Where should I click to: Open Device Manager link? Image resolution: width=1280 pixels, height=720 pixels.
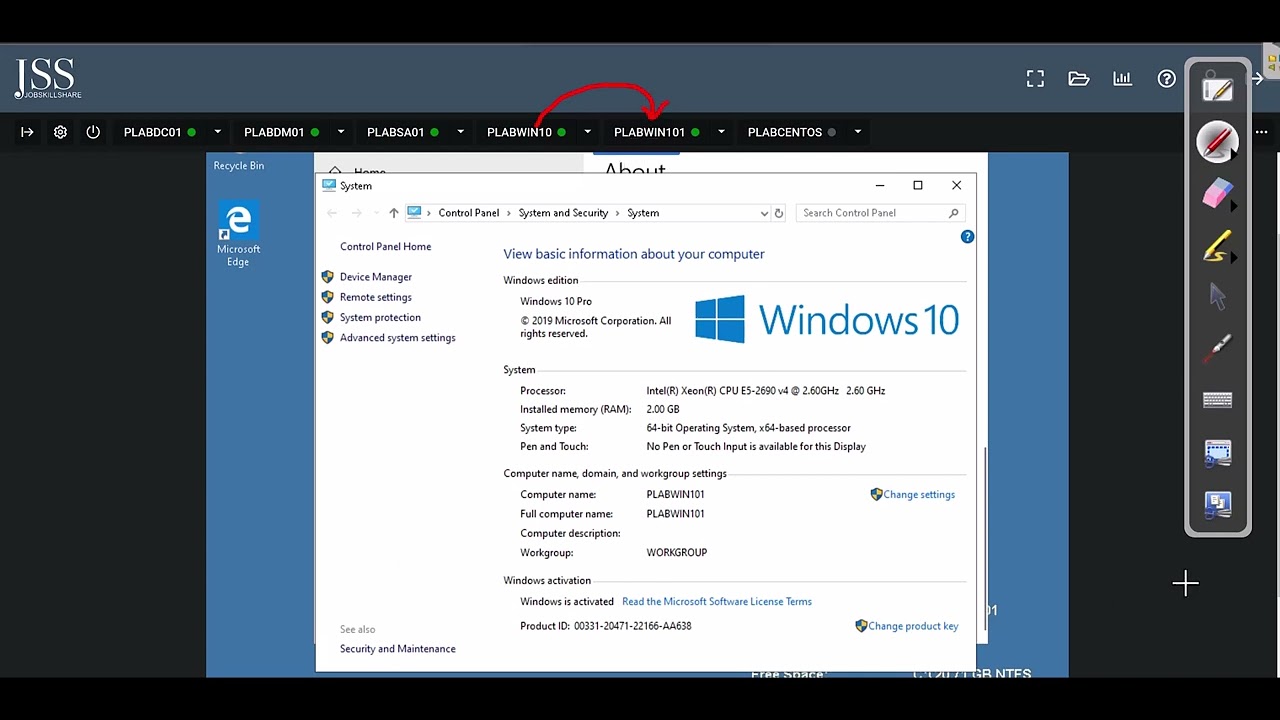(376, 277)
